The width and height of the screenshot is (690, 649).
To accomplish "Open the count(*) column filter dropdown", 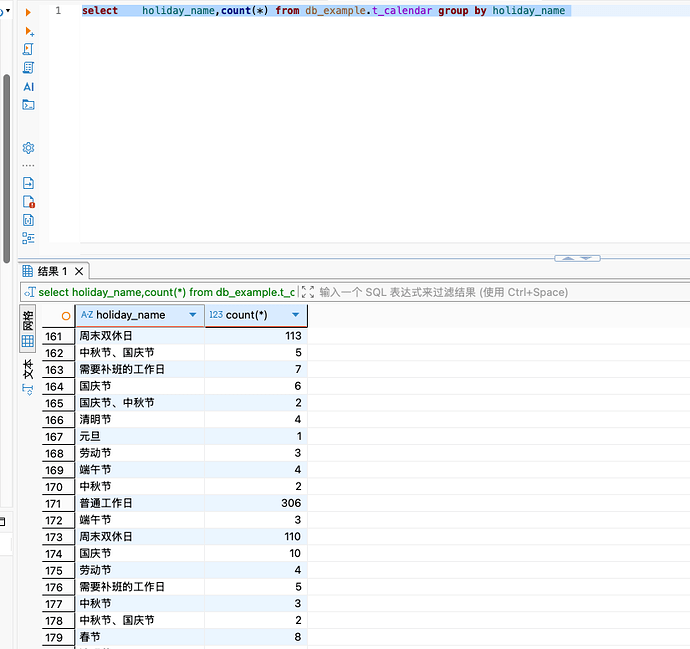I will coord(296,315).
